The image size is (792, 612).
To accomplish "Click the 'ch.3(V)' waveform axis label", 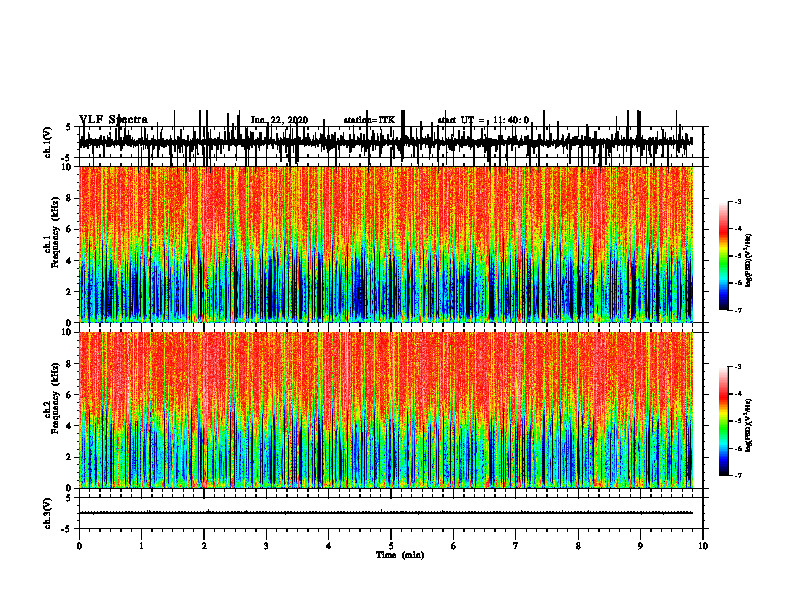I will [48, 514].
